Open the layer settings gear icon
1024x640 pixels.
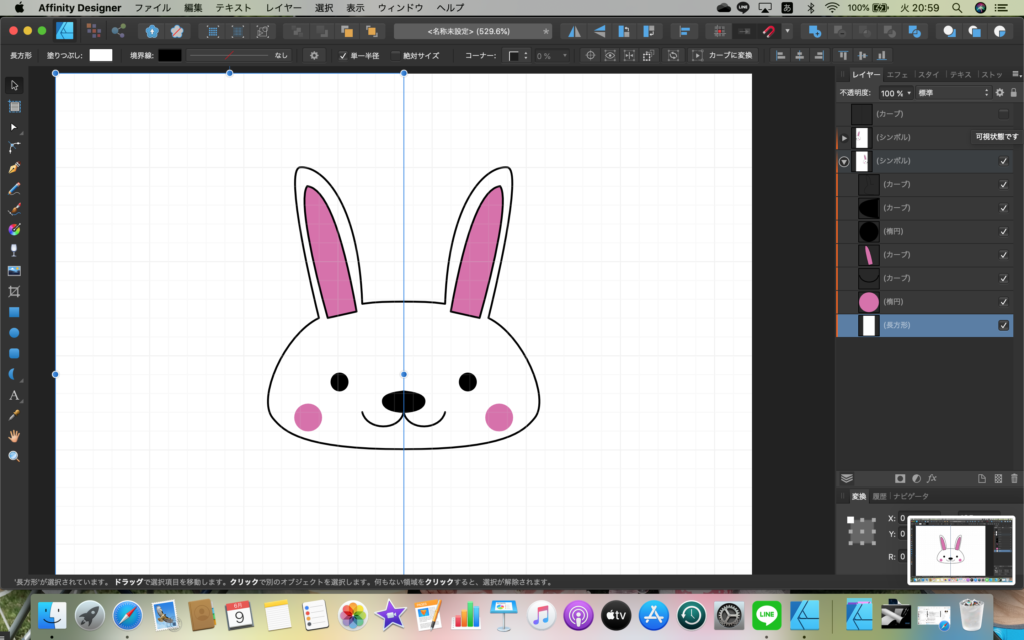point(1000,94)
